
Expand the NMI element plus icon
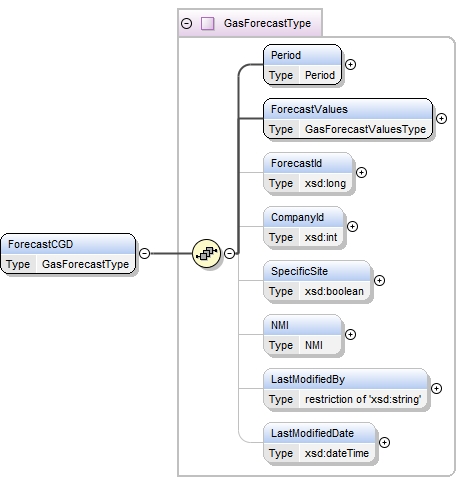(x=350, y=334)
